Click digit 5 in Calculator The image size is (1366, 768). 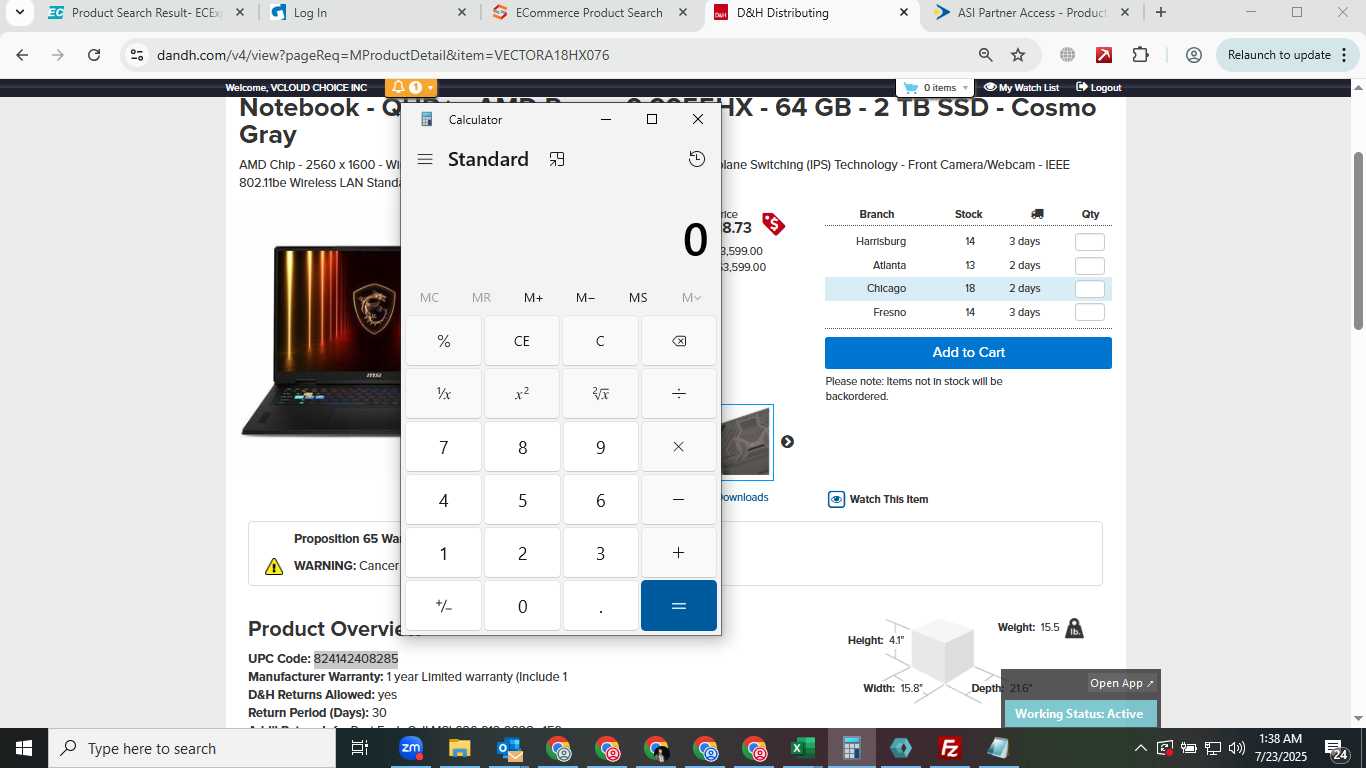click(522, 500)
